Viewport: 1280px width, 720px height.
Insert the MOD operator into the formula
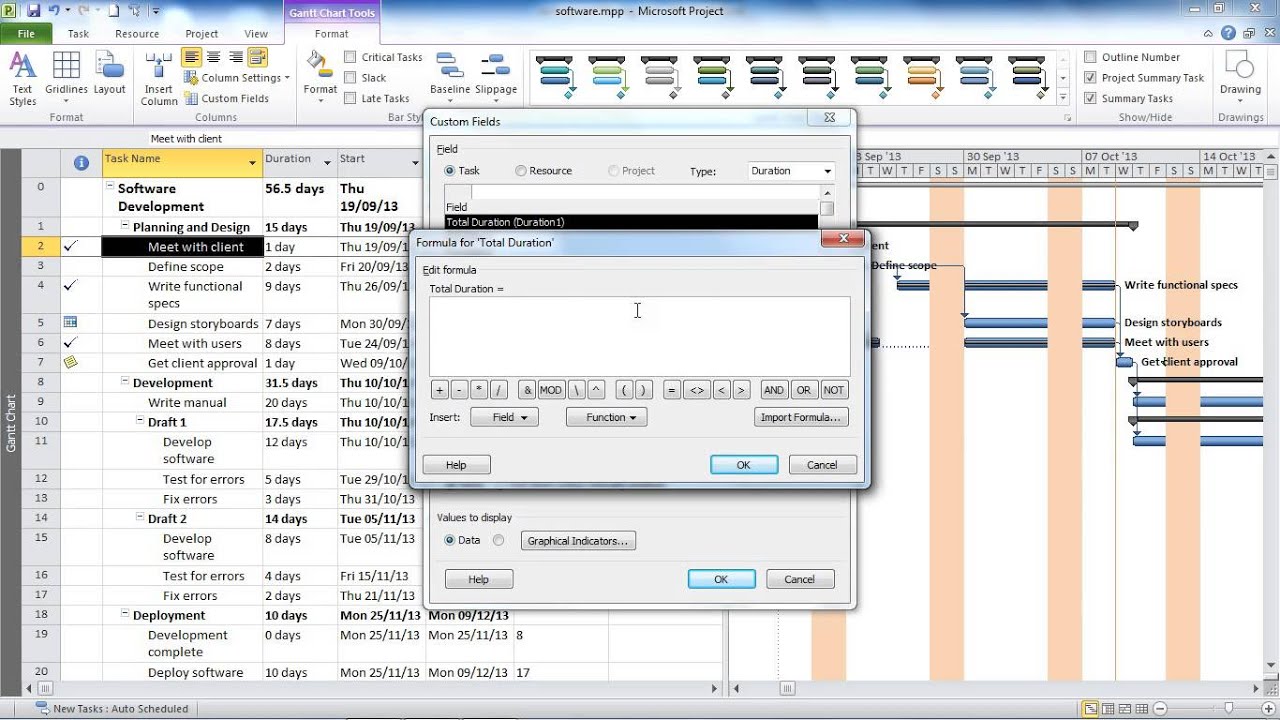[551, 390]
